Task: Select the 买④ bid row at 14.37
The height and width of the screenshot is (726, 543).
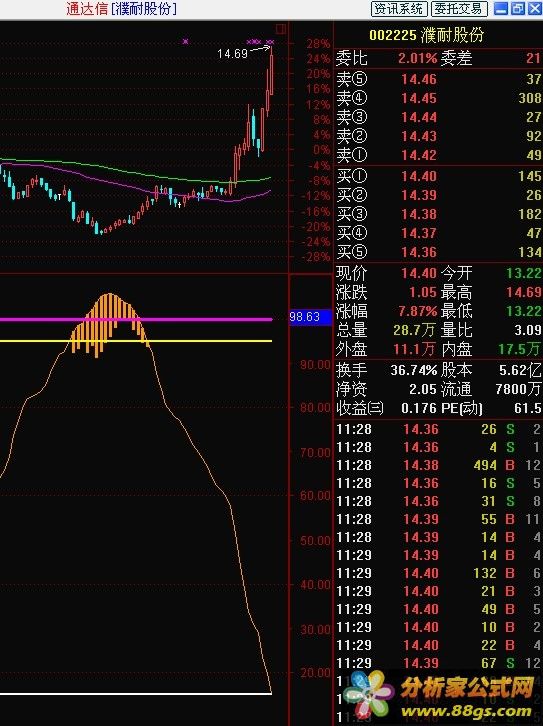Action: 438,233
